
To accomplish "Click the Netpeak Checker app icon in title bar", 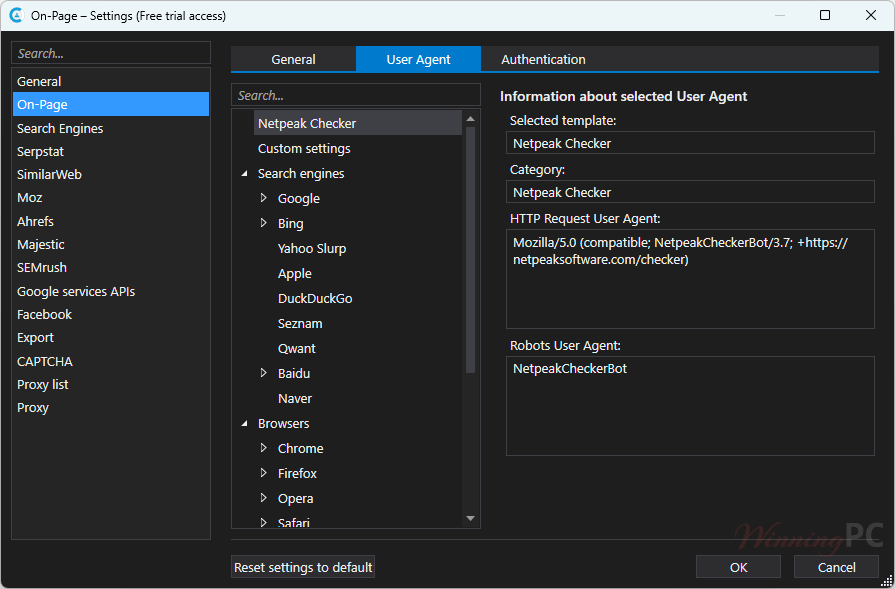I will tap(16, 15).
